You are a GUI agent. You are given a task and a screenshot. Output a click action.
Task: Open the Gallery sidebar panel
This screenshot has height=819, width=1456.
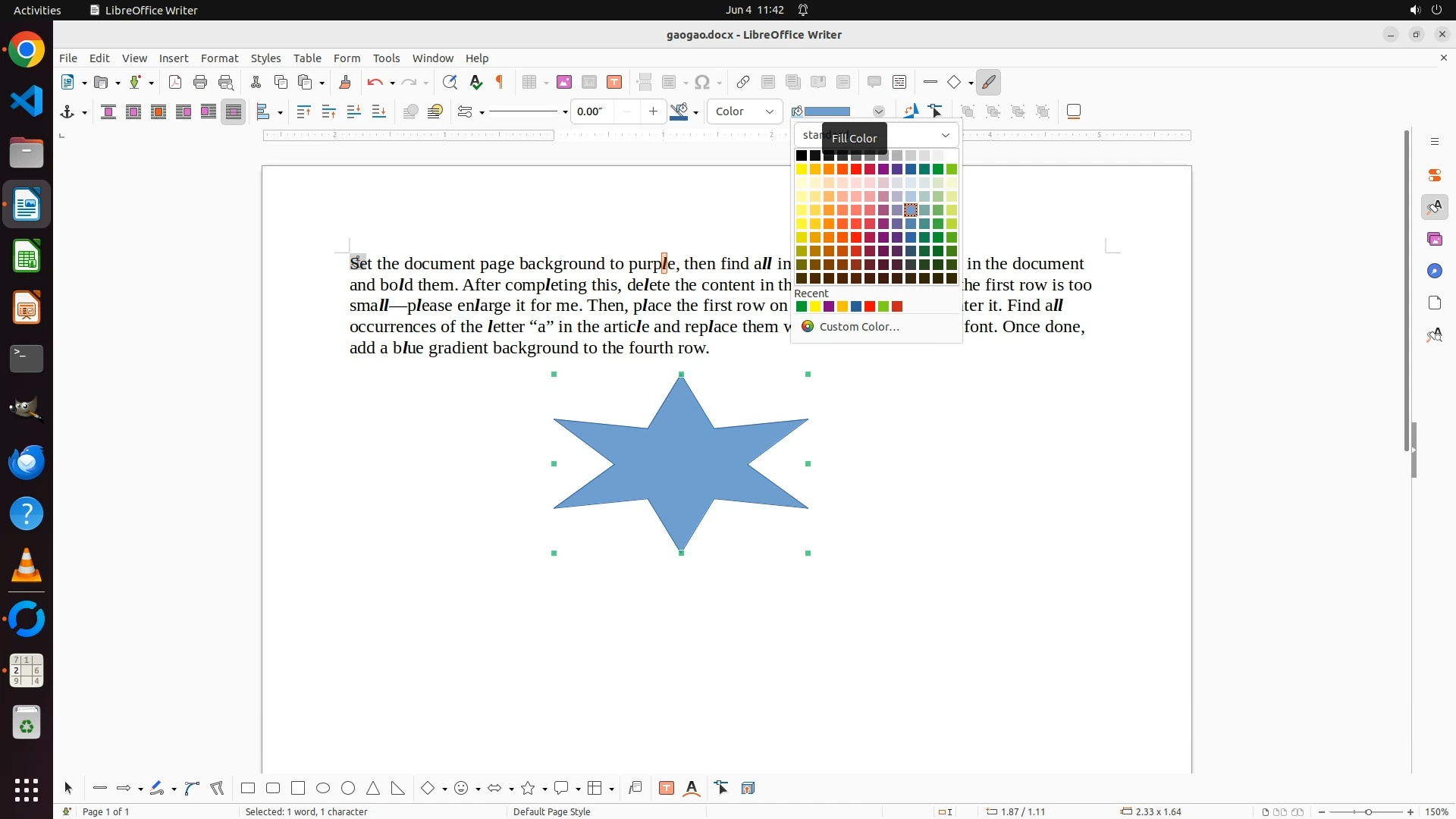tap(1435, 240)
